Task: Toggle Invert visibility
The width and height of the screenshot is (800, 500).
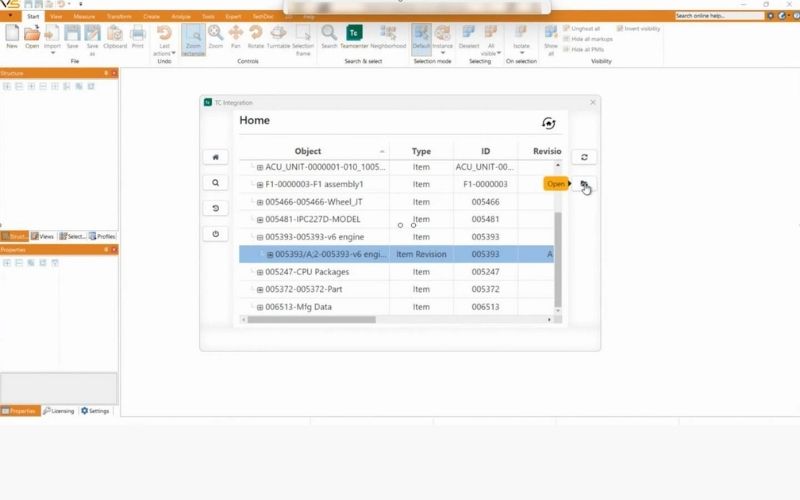Action: pos(638,29)
